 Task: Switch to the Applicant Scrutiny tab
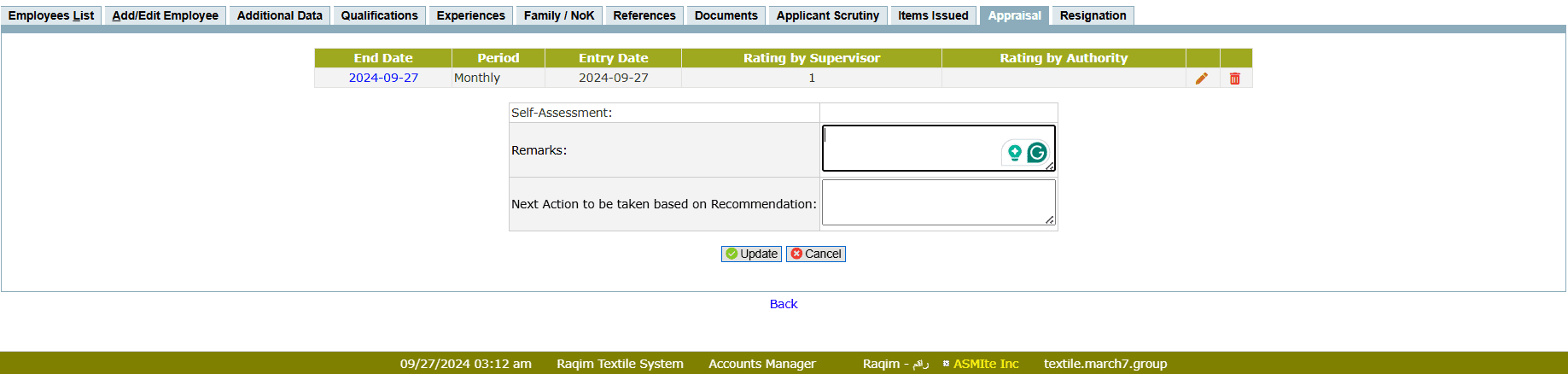[x=827, y=15]
